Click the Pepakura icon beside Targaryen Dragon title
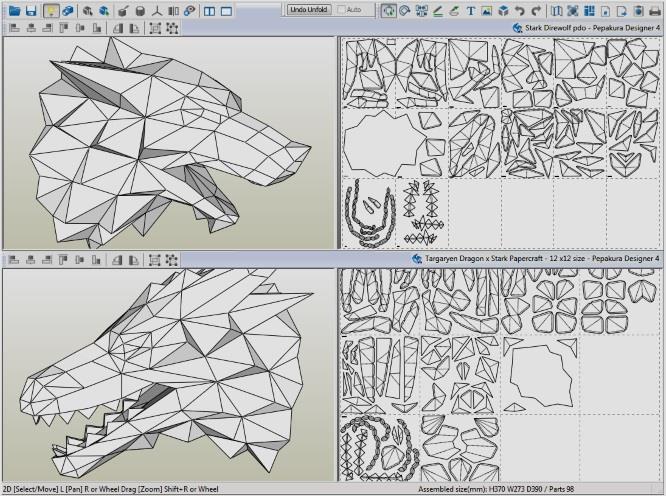 417,258
